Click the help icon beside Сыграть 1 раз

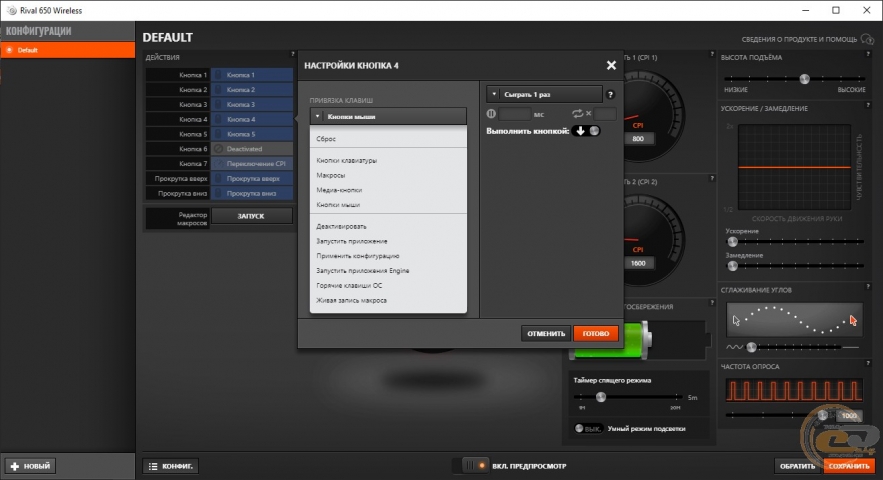[x=610, y=95]
